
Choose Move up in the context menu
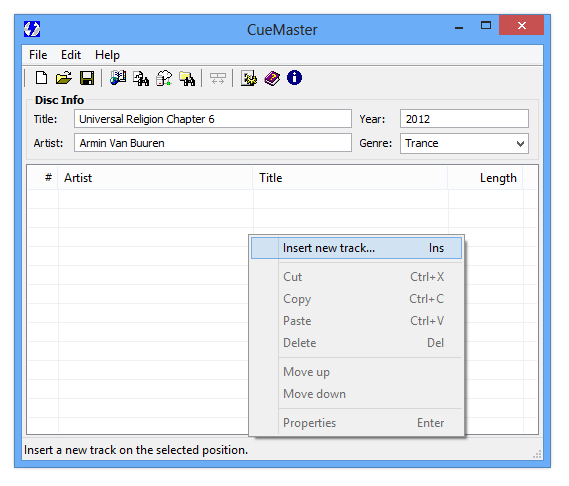(356, 372)
